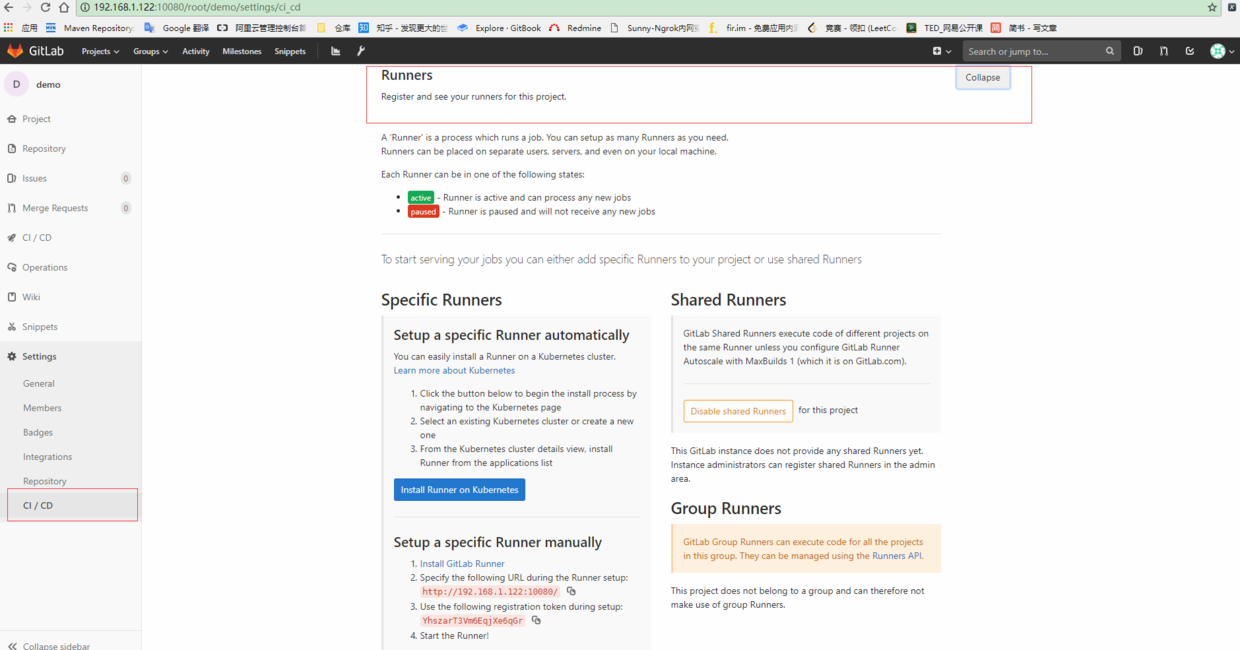Click the instance statistics chart icon
1240x650 pixels.
pyautogui.click(x=336, y=51)
